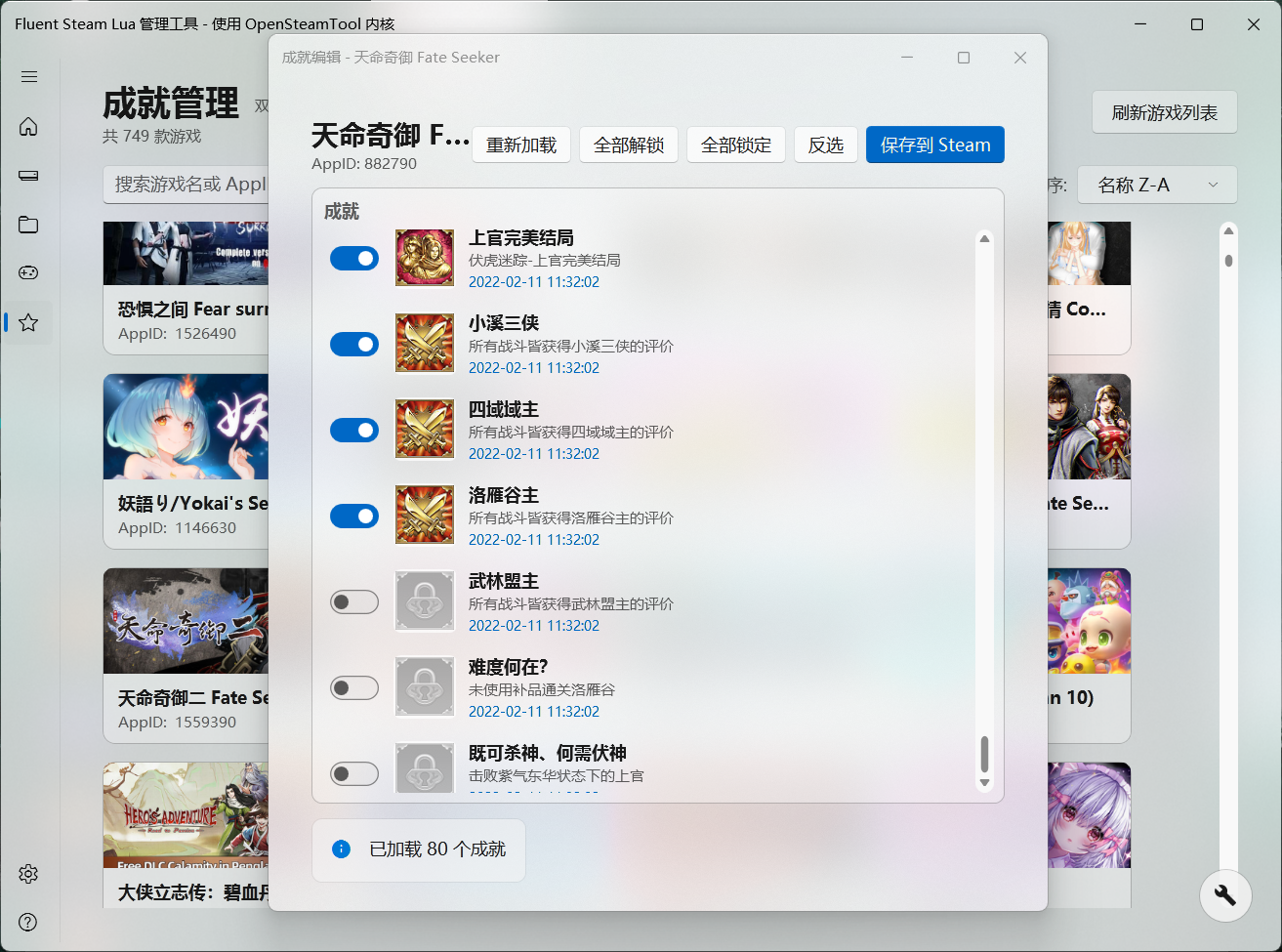Click 反选 invert selection button
The height and width of the screenshot is (952, 1282).
pyautogui.click(x=826, y=145)
